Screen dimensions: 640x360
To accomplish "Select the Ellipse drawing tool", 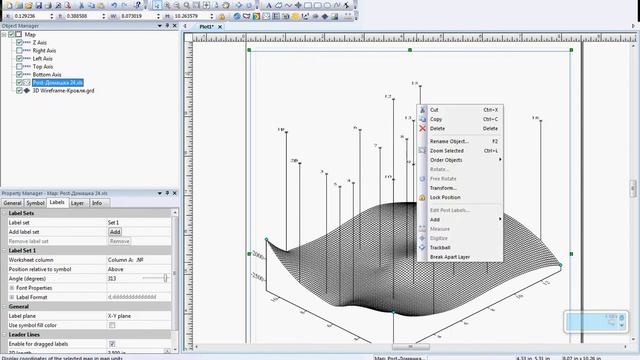I will pos(327,5).
